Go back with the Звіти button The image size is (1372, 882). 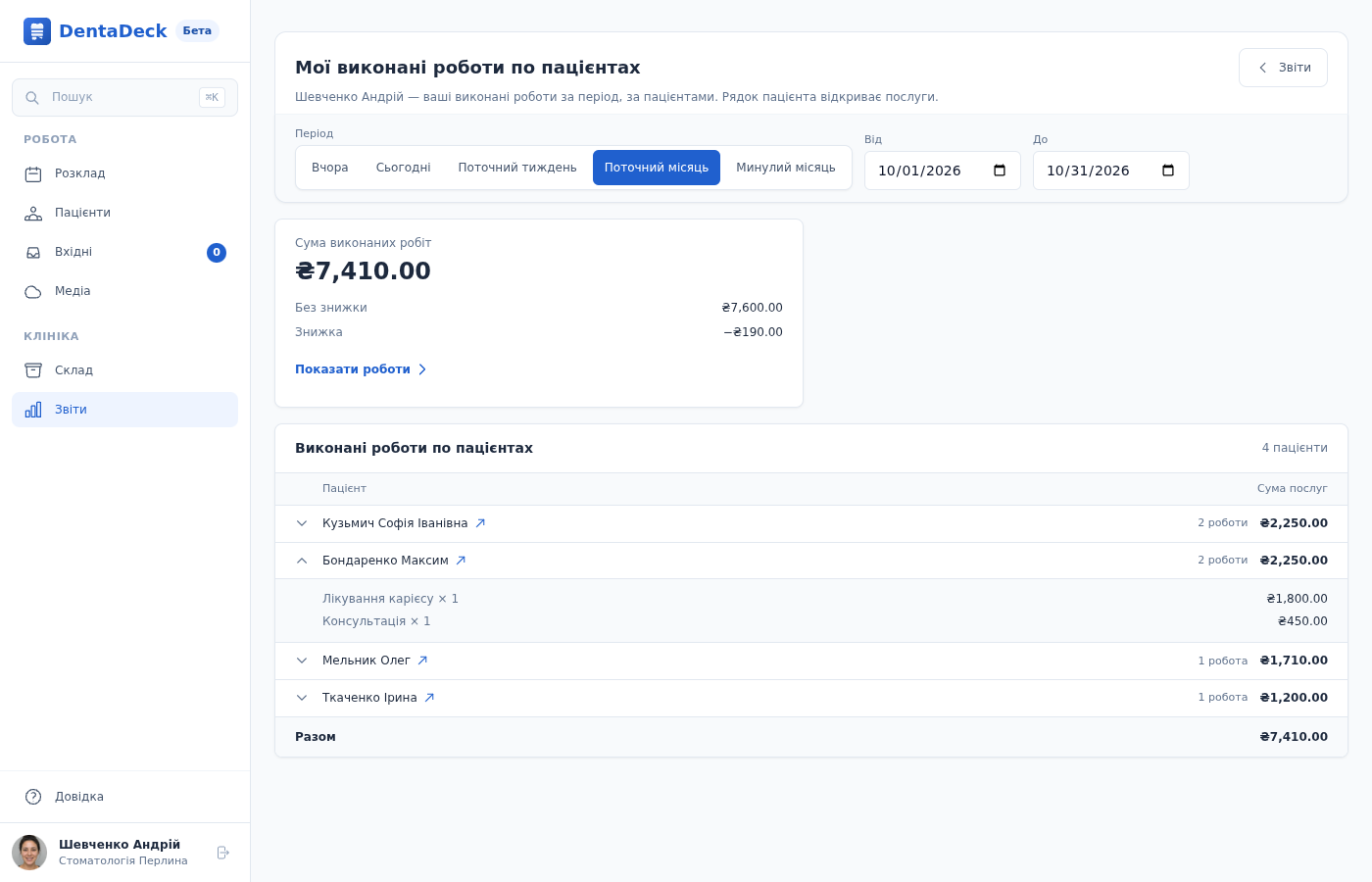coord(1283,68)
